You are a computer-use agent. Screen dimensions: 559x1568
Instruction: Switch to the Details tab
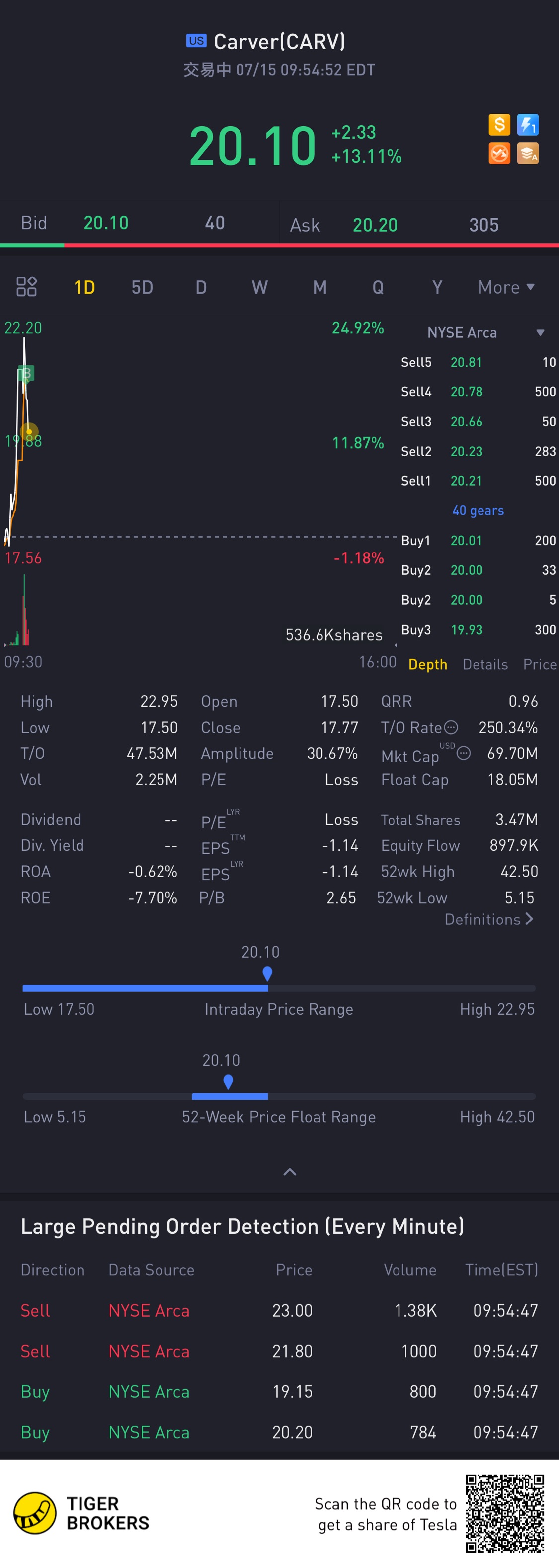[485, 665]
